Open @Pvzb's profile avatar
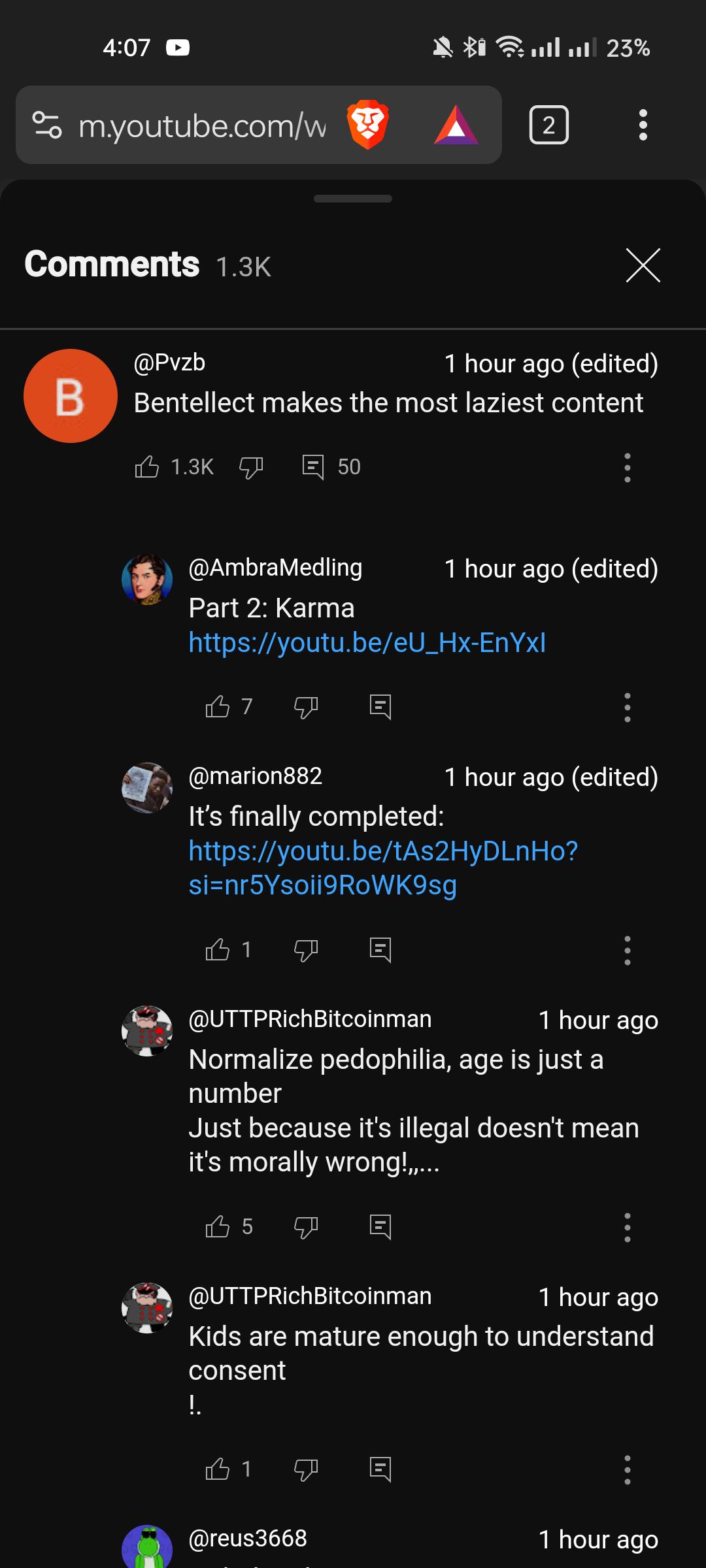Viewport: 706px width, 1568px height. [70, 397]
